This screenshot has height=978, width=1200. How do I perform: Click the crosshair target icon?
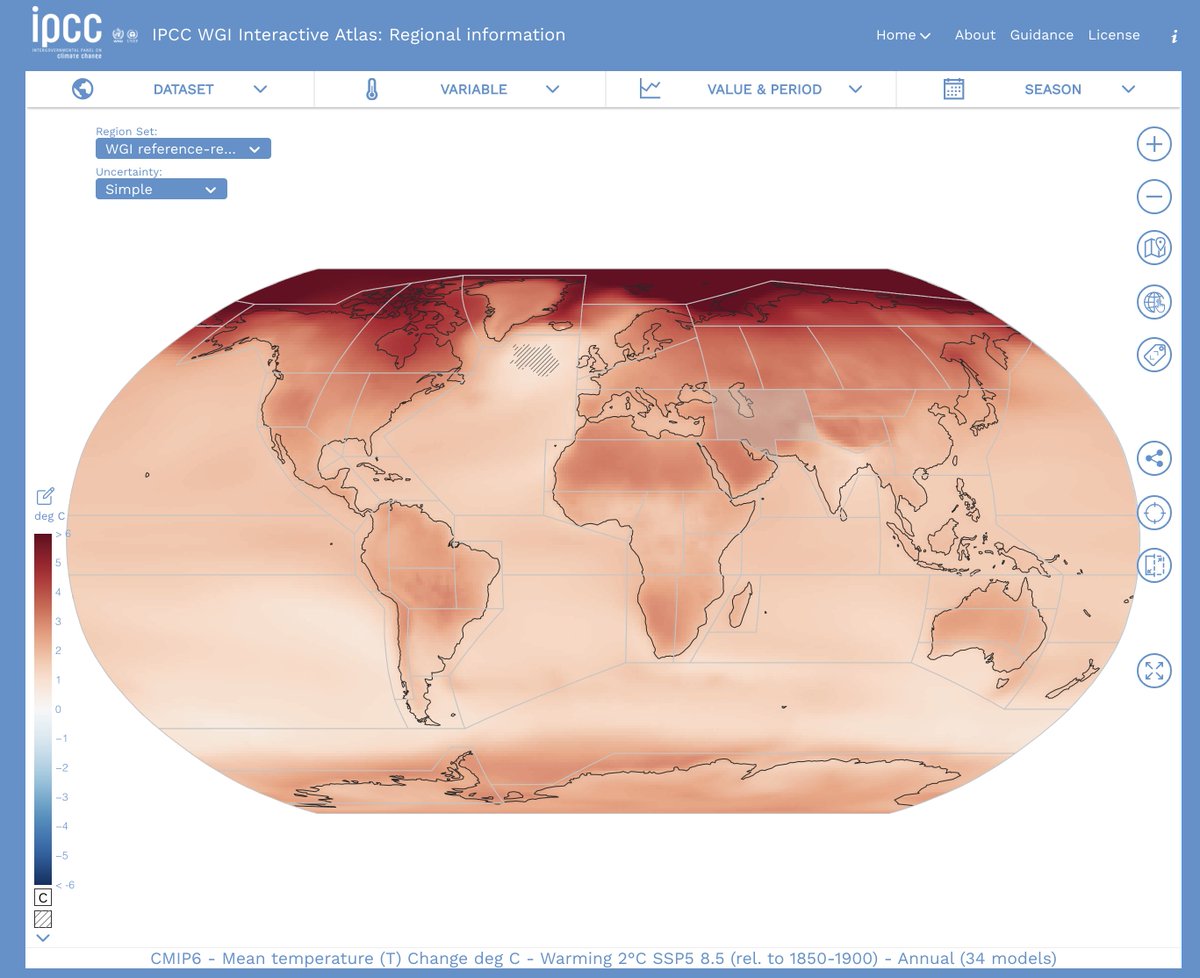click(1154, 514)
